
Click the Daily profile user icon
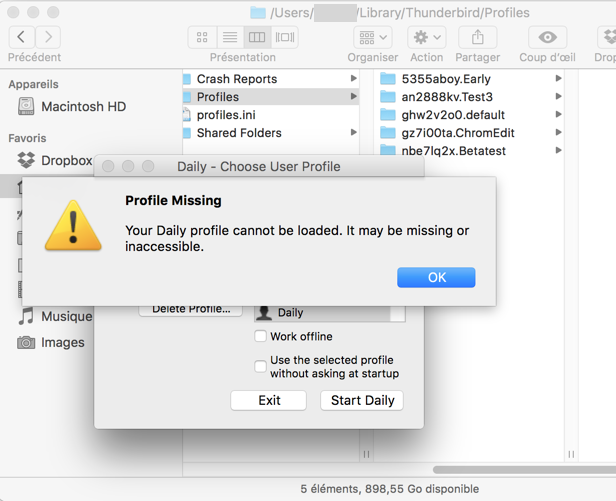pos(264,313)
